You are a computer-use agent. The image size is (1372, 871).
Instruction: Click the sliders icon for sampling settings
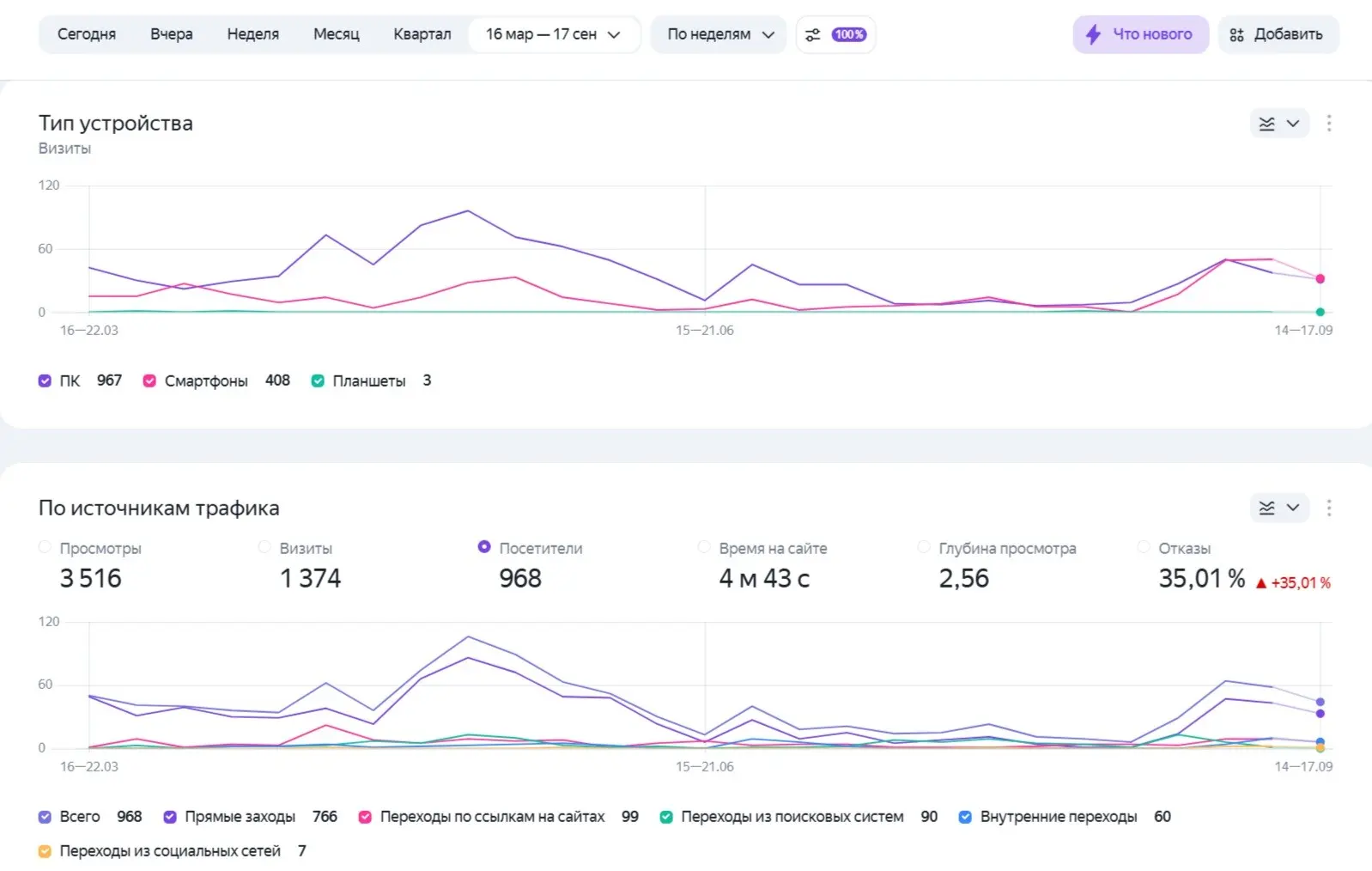[812, 34]
